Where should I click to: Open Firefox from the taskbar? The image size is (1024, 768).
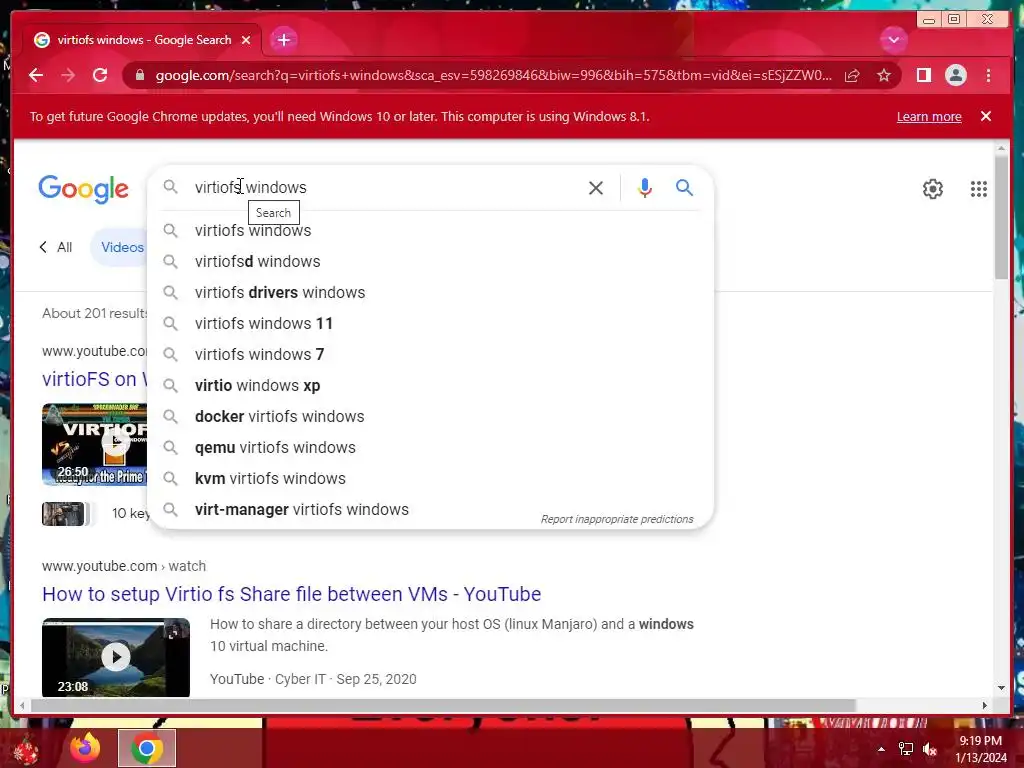[x=85, y=748]
